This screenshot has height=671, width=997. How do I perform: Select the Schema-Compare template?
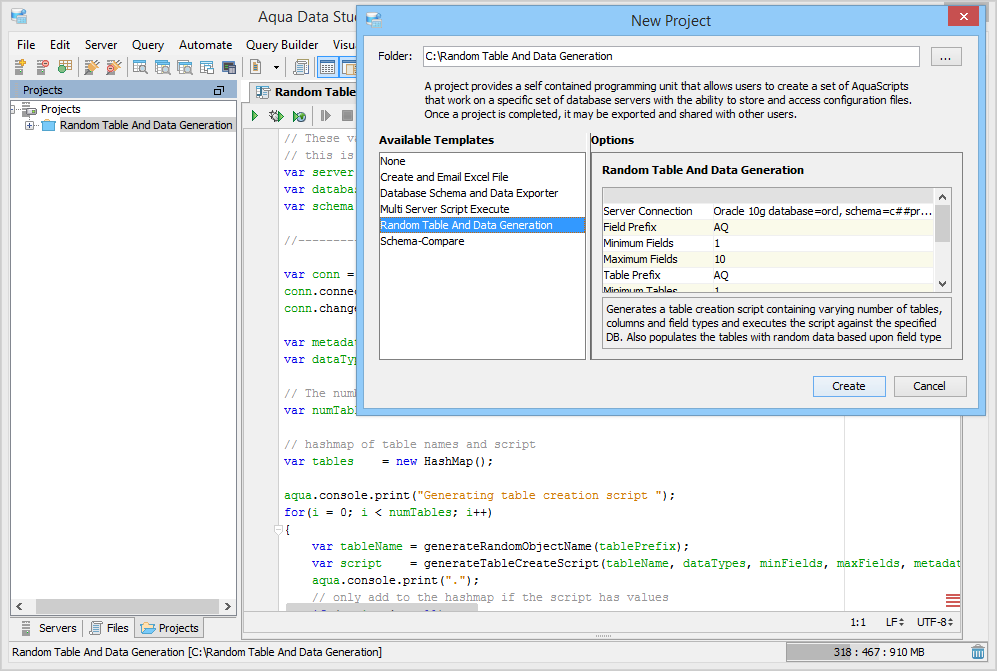click(422, 241)
